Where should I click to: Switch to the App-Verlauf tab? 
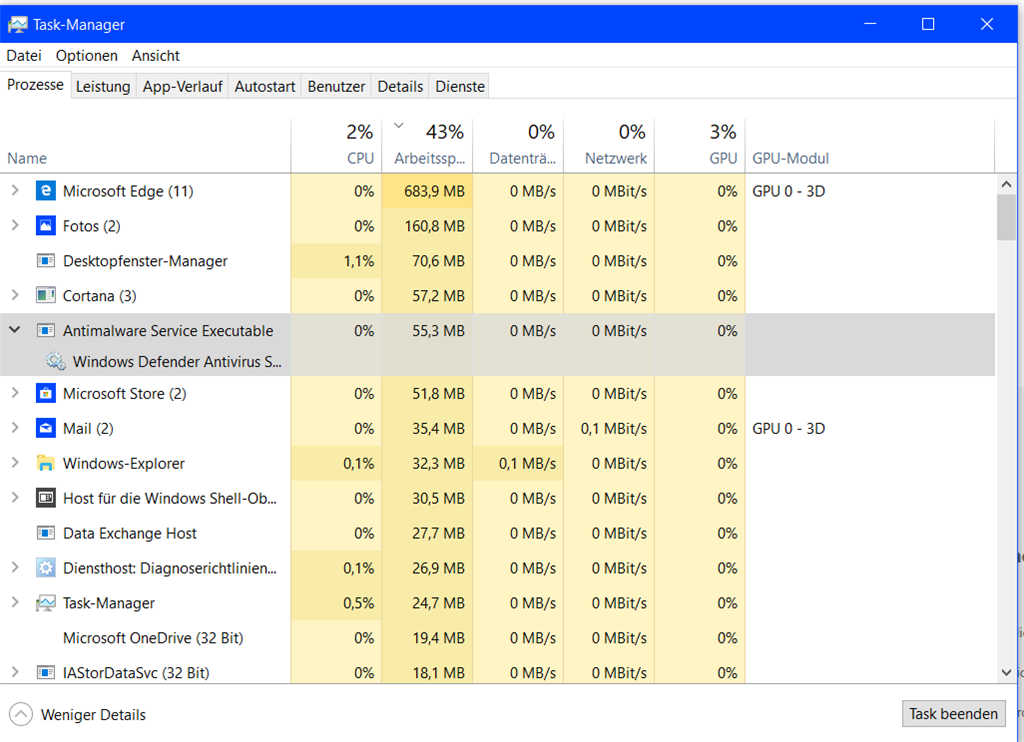coord(182,86)
